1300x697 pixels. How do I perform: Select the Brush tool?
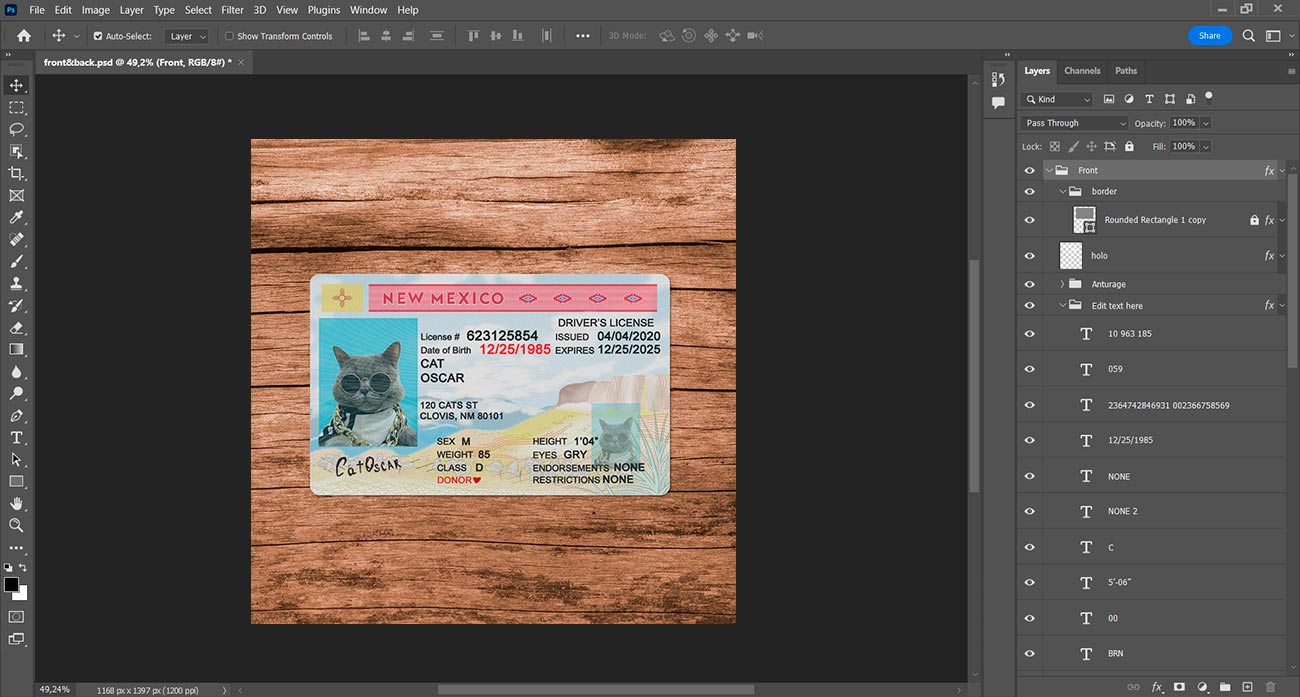[17, 261]
